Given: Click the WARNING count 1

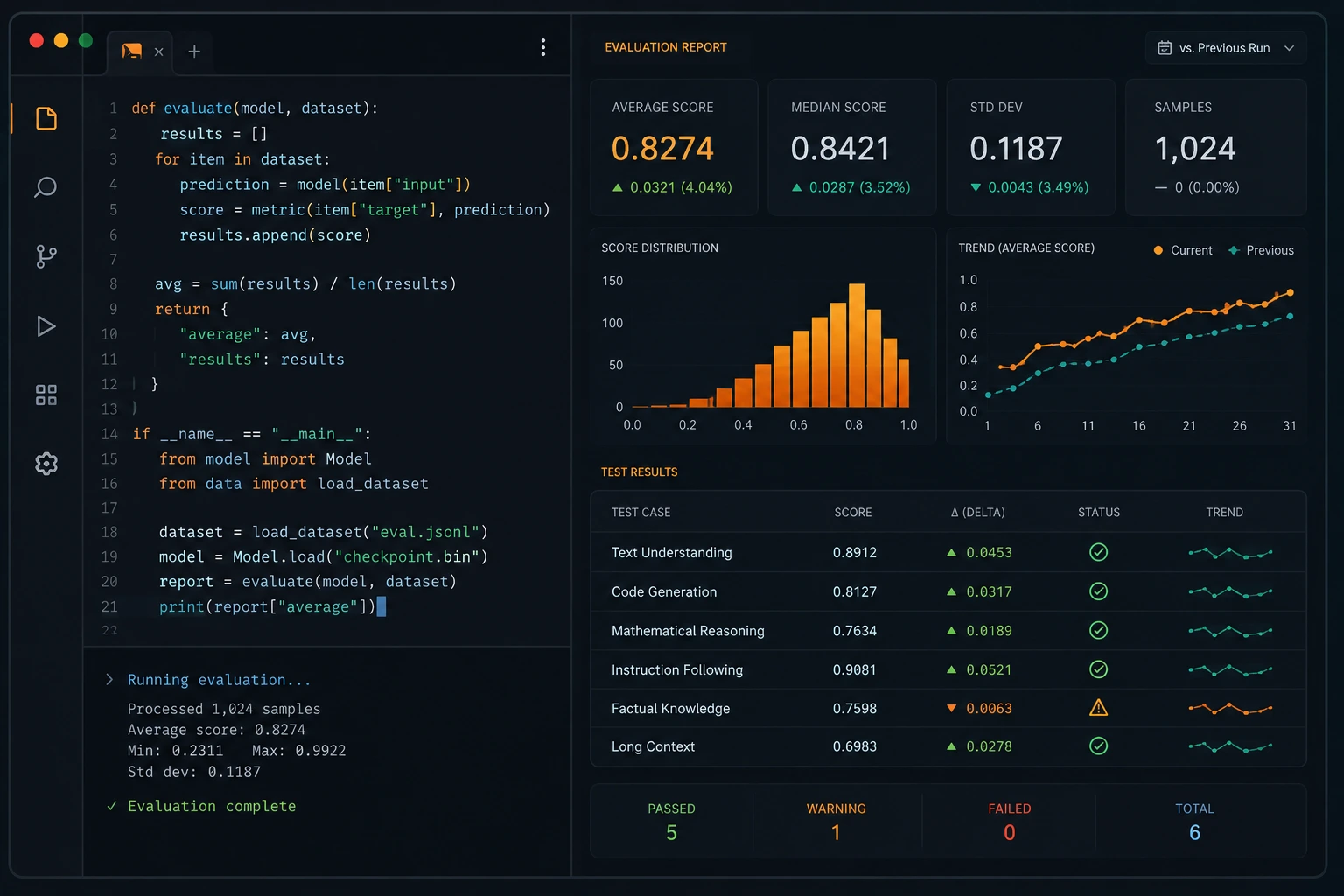Looking at the screenshot, I should pos(836,833).
